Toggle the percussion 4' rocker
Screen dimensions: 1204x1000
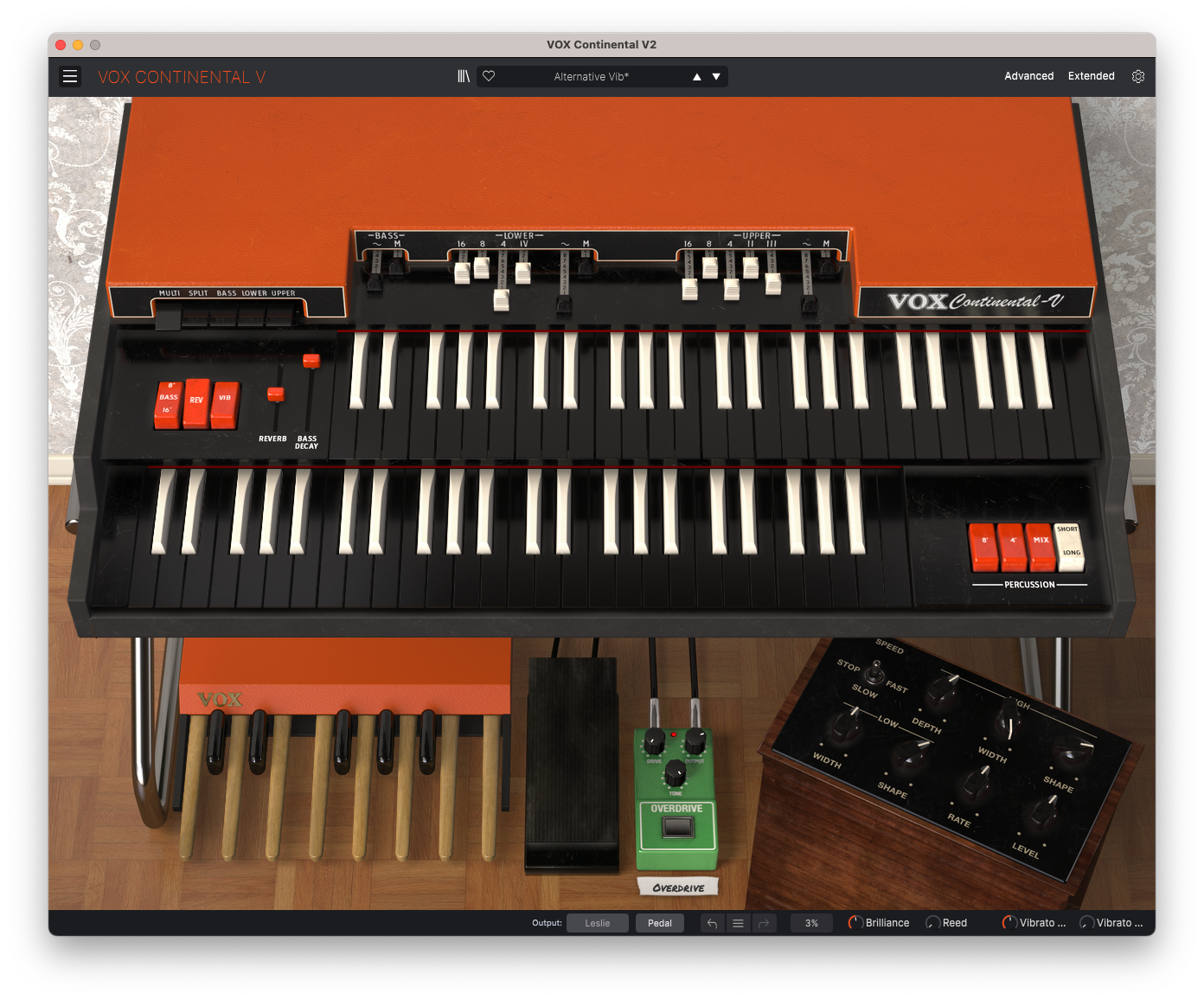1012,548
